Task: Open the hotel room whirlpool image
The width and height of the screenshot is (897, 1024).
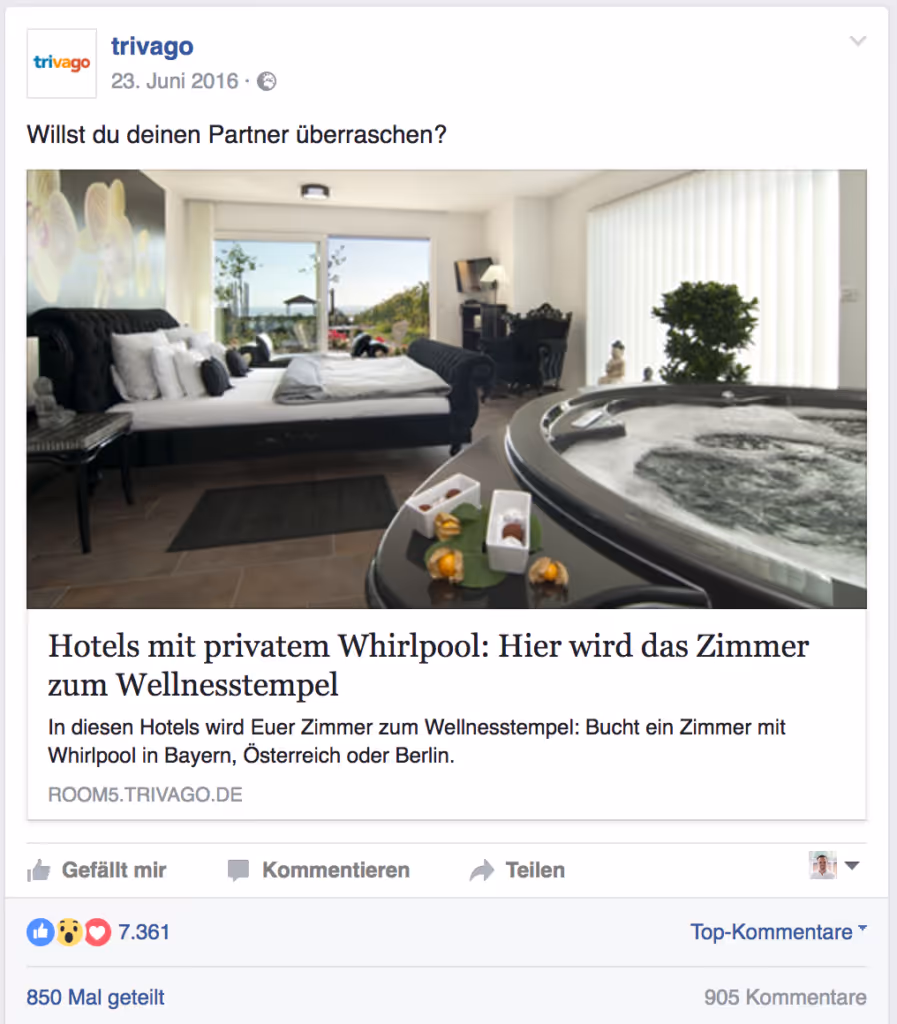Action: click(x=447, y=389)
